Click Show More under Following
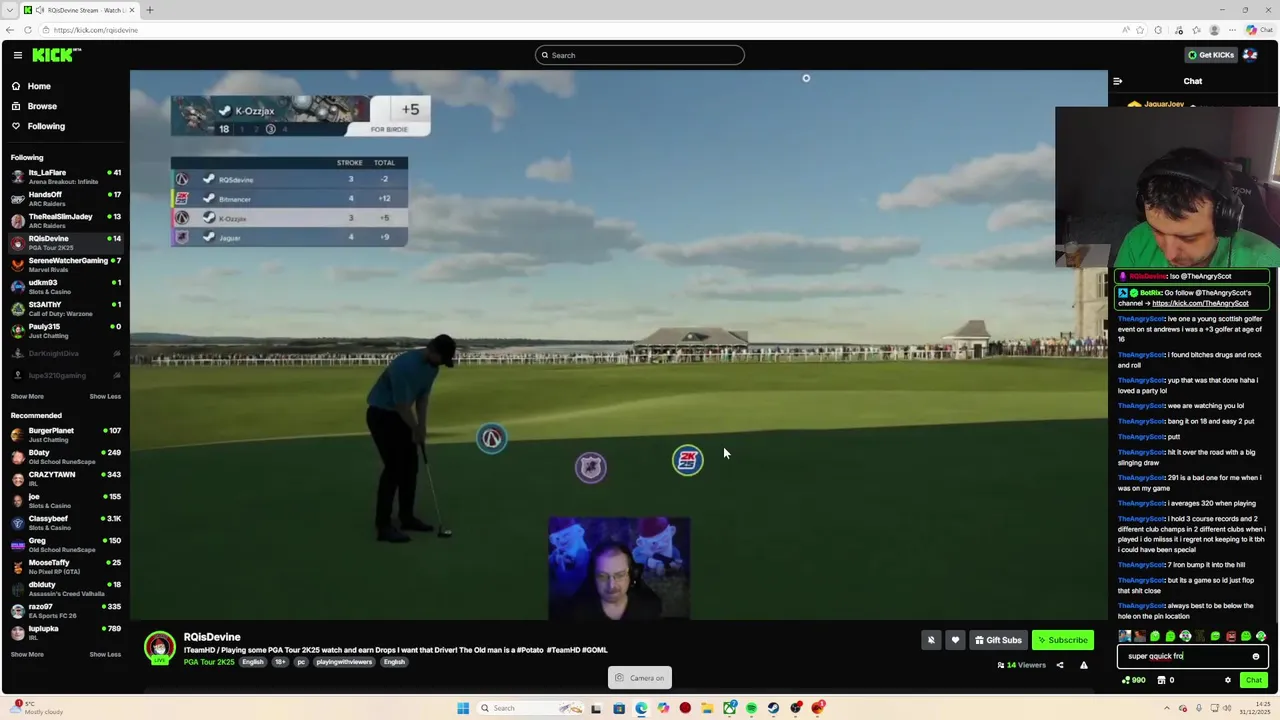1280x720 pixels. (27, 396)
